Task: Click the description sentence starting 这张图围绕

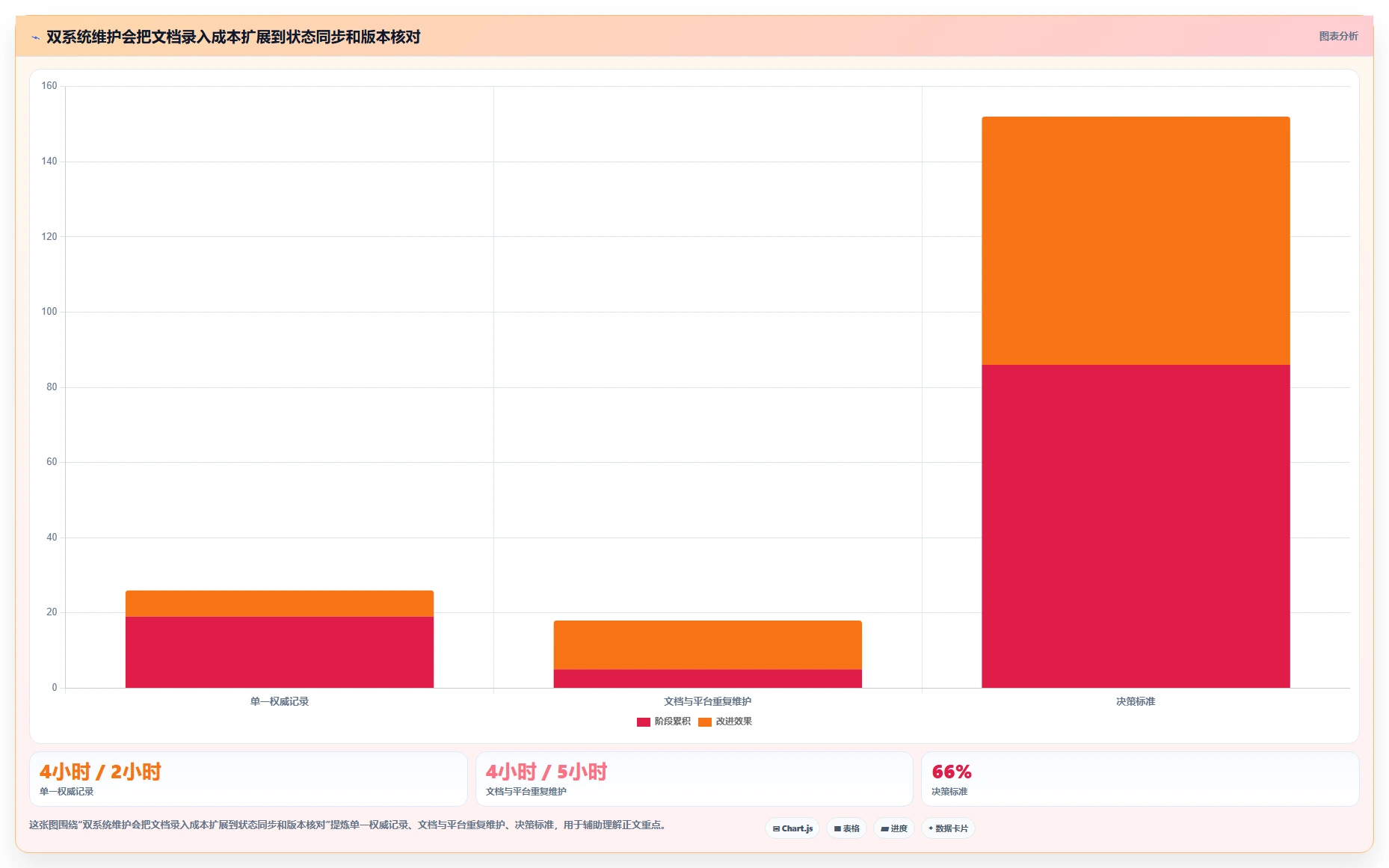Action: coord(348,825)
